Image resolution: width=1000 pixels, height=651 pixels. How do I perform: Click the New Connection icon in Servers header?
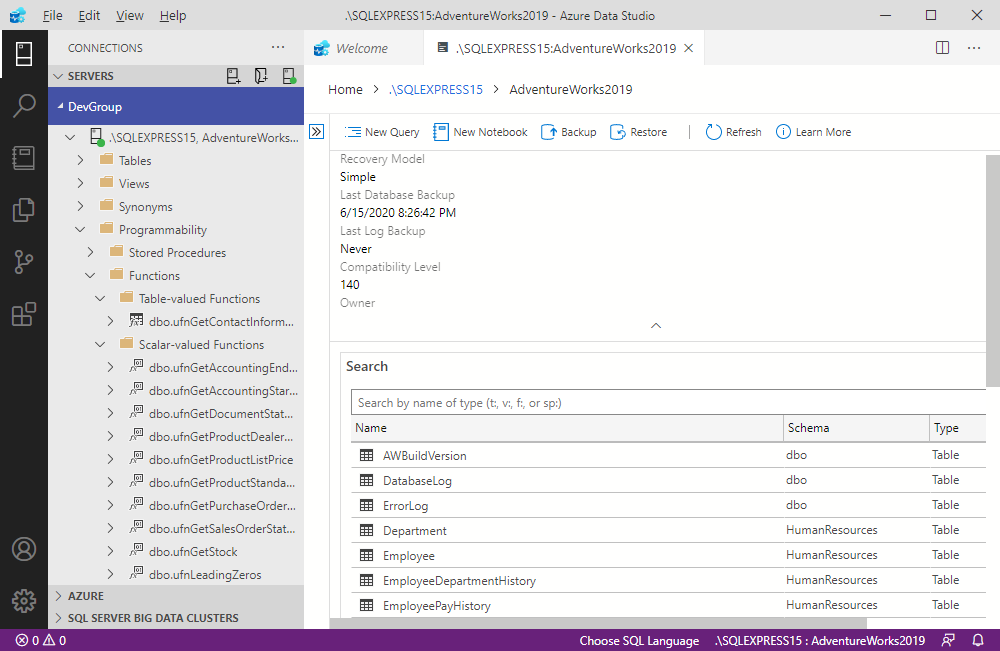[233, 77]
